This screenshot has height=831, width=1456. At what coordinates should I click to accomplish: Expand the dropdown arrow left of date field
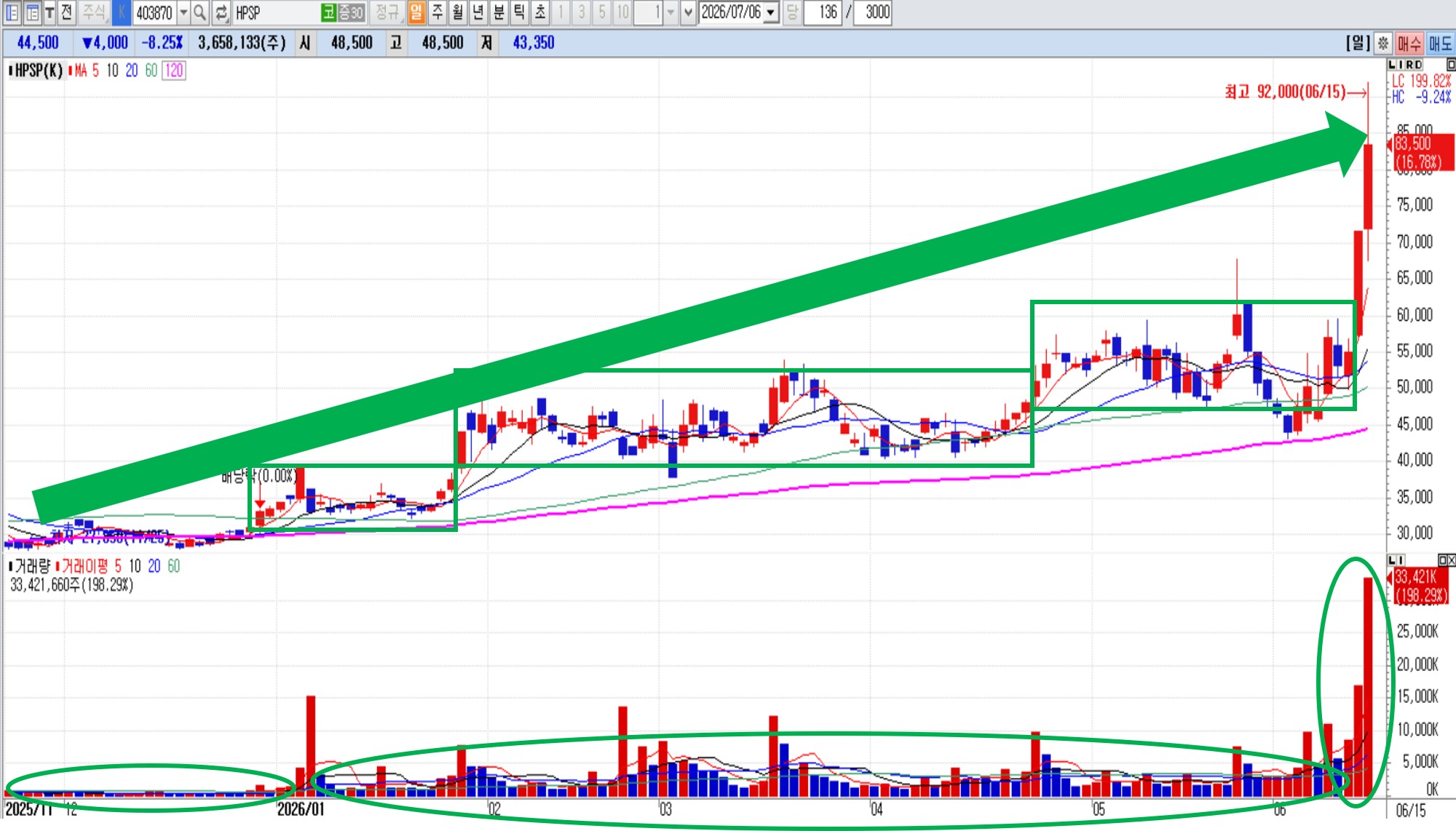688,12
